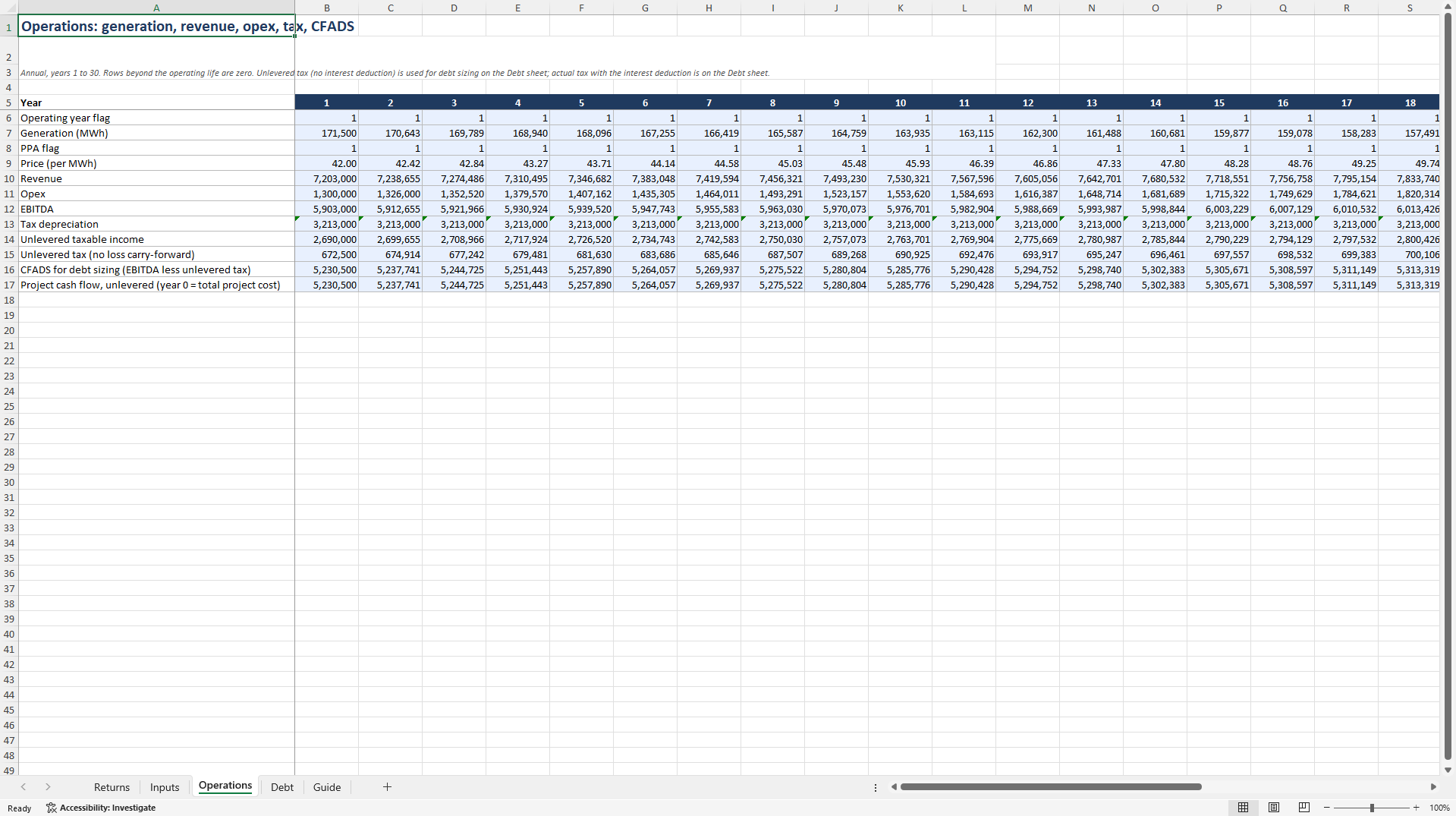The image size is (1456, 816).
Task: Click the Ready status indicator
Action: pos(20,808)
